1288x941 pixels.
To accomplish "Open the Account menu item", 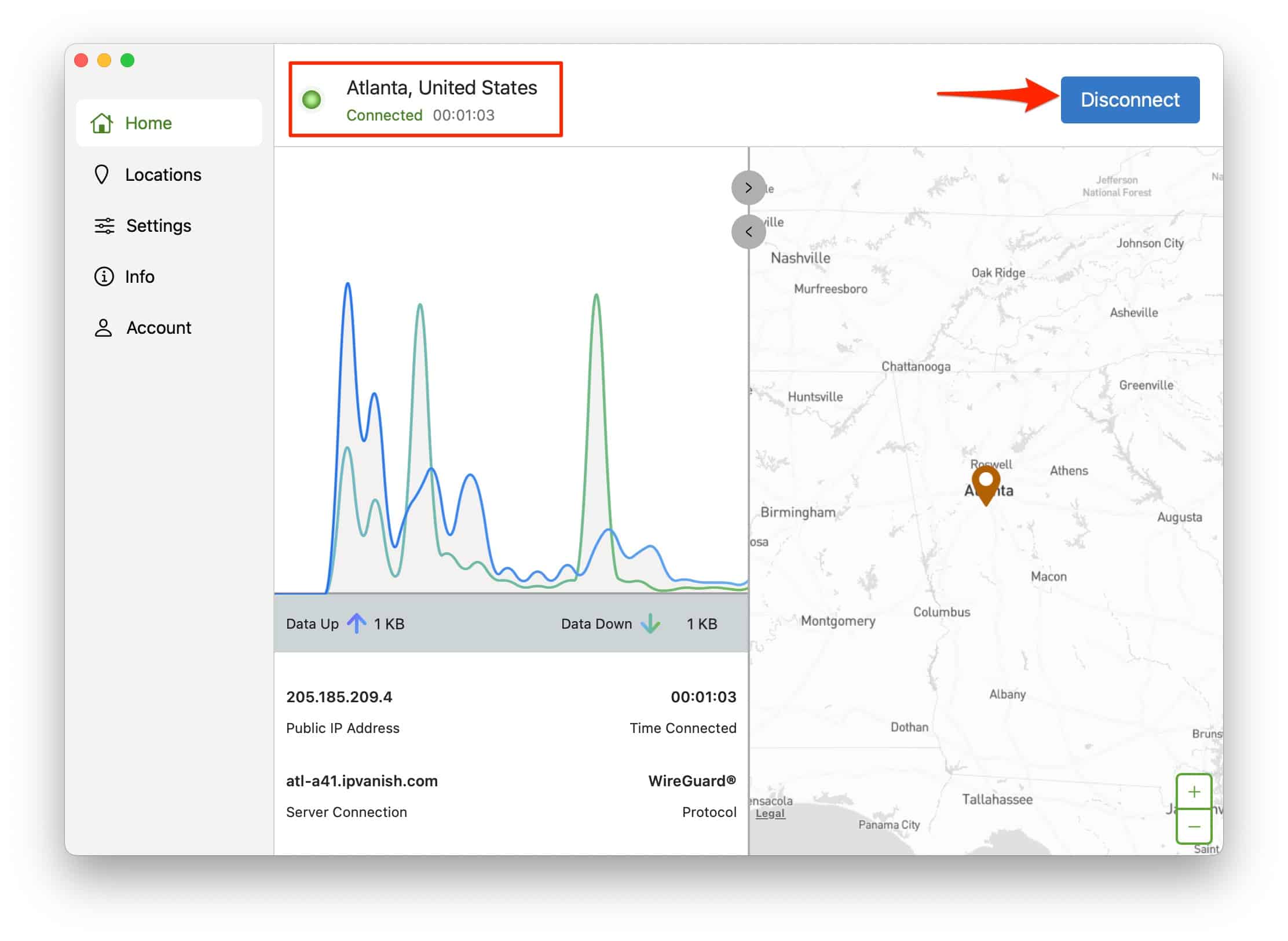I will point(169,327).
